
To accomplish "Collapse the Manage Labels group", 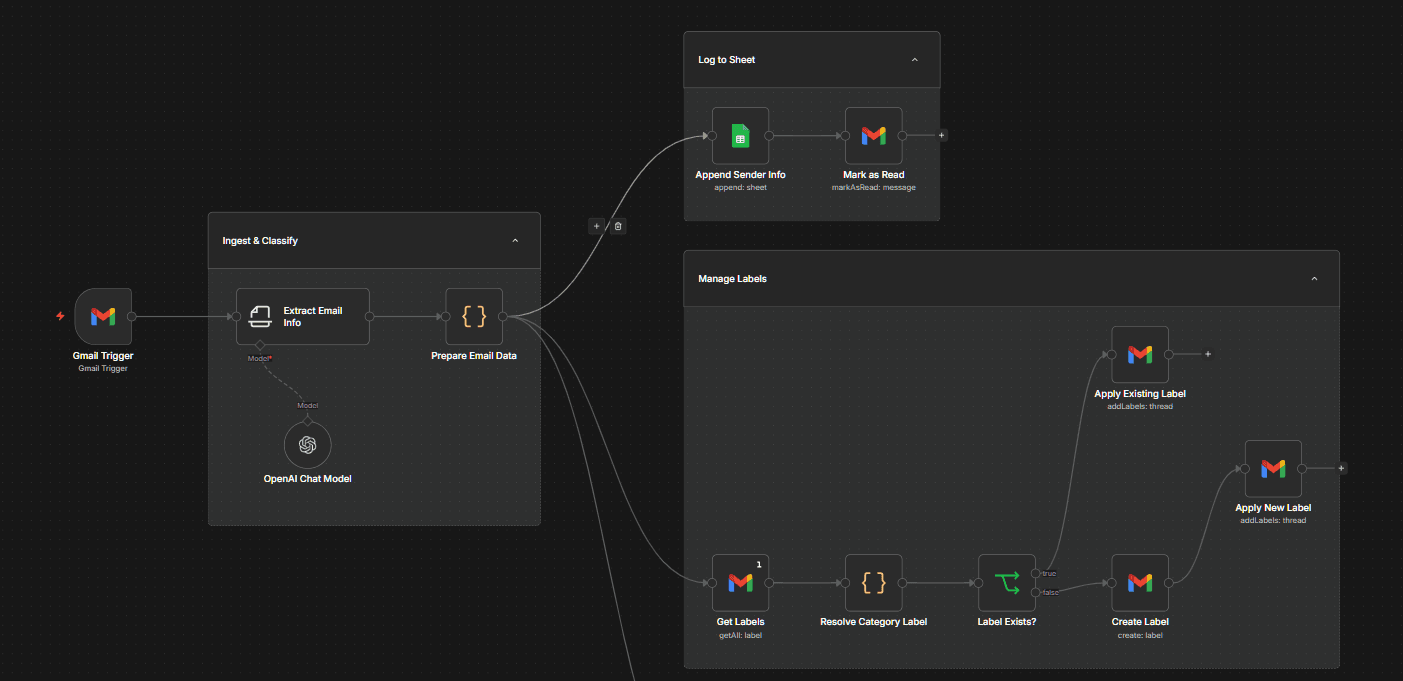I will tap(1314, 279).
